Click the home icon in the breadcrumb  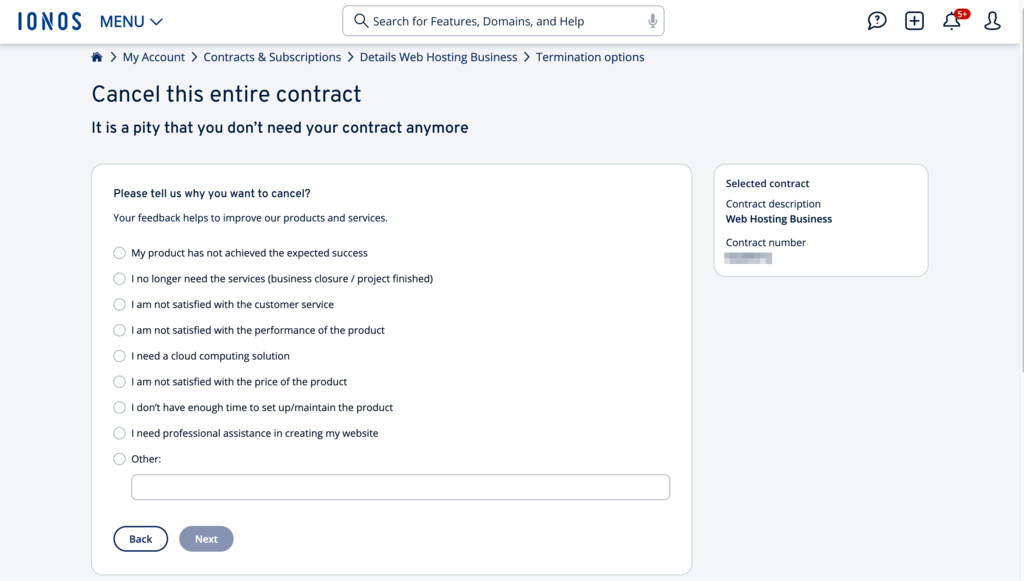[96, 57]
